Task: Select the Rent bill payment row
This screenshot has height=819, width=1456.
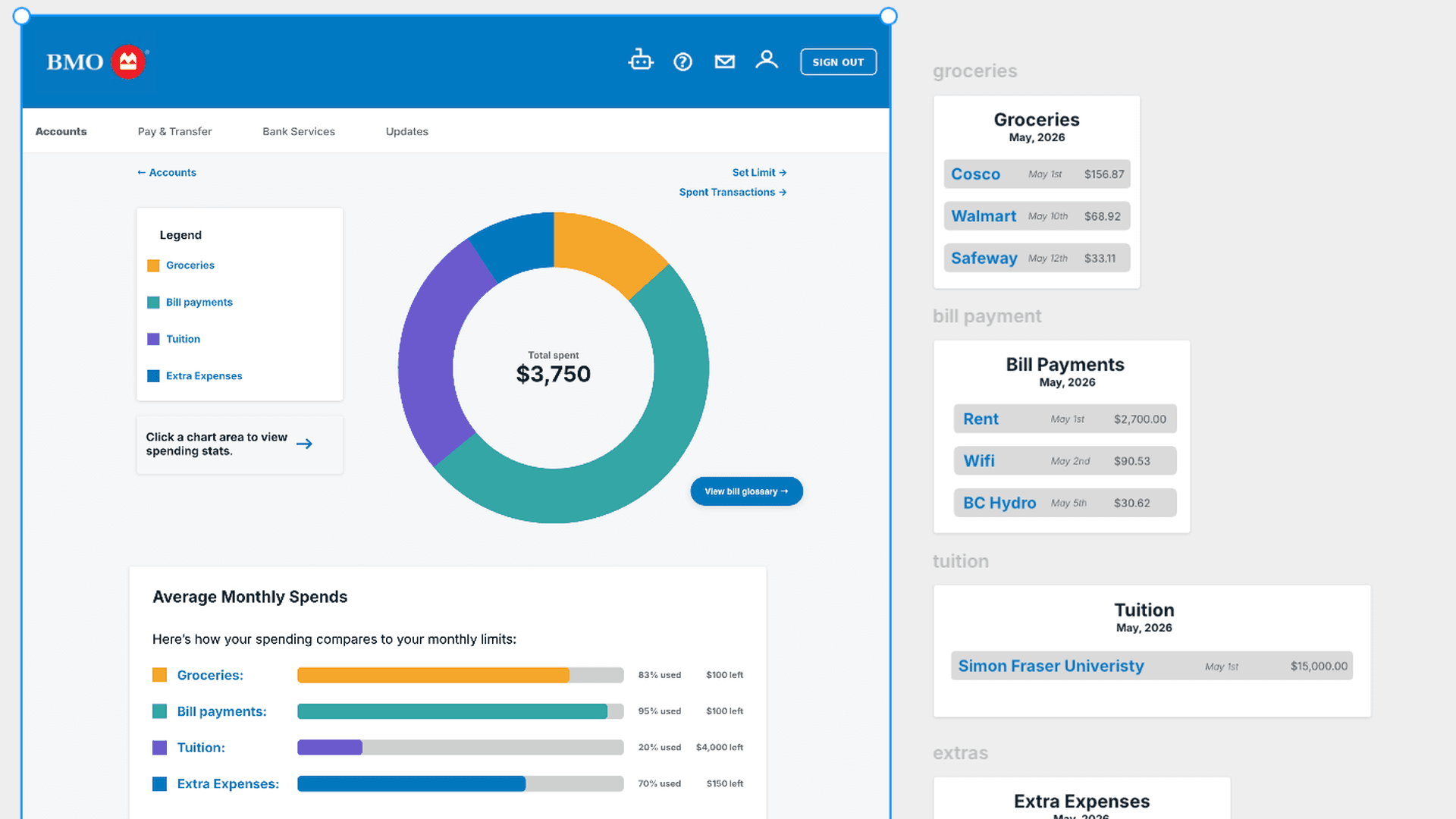Action: pyautogui.click(x=1065, y=419)
